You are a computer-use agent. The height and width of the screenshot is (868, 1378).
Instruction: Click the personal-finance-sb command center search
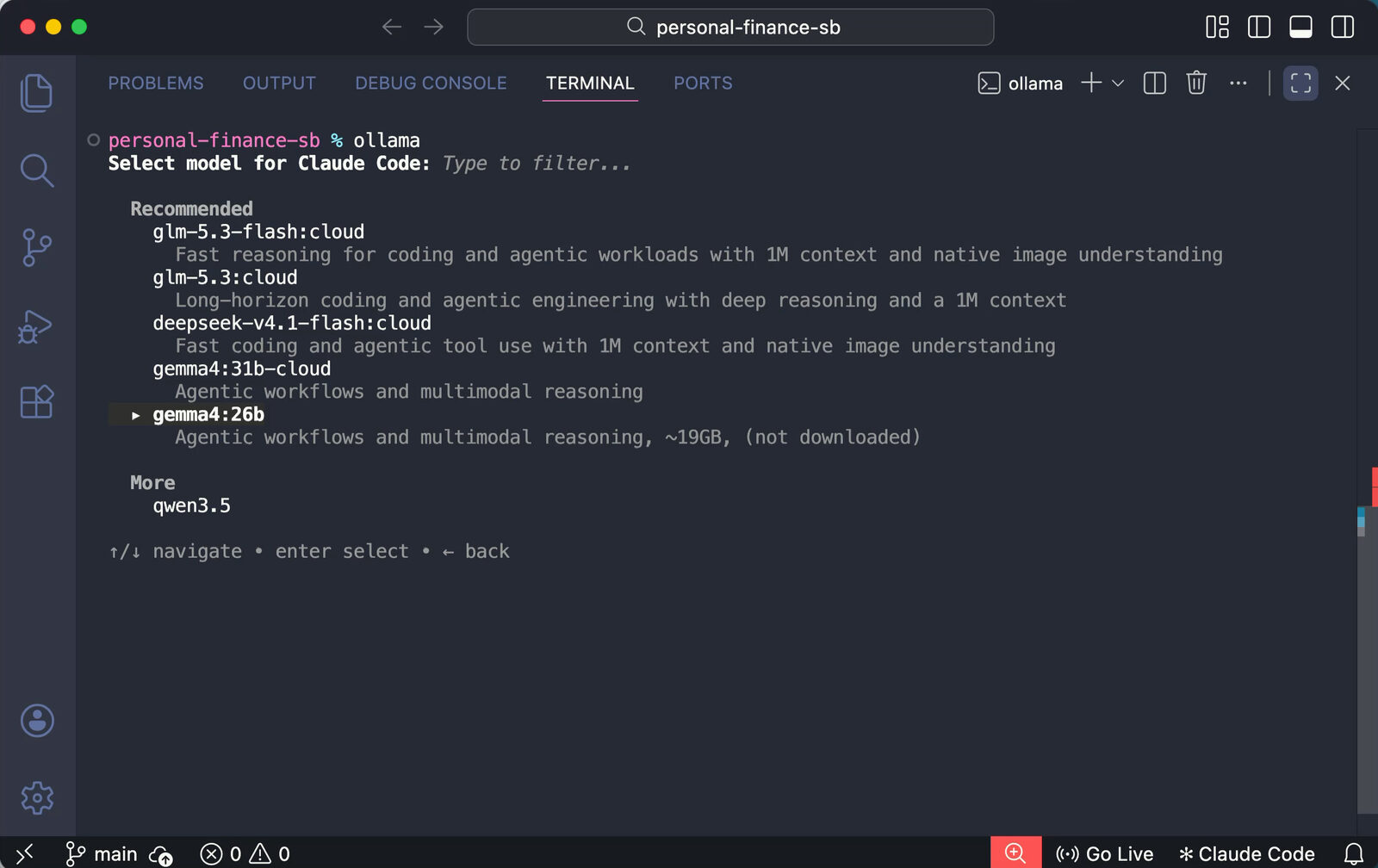tap(730, 27)
